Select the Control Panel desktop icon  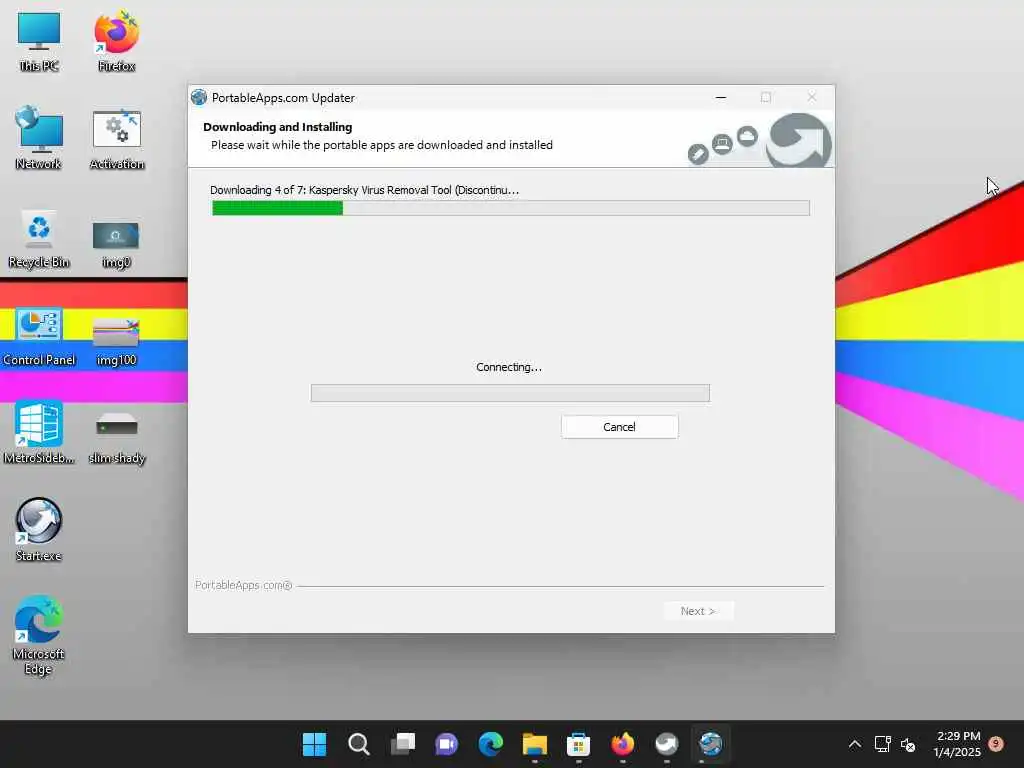(39, 337)
